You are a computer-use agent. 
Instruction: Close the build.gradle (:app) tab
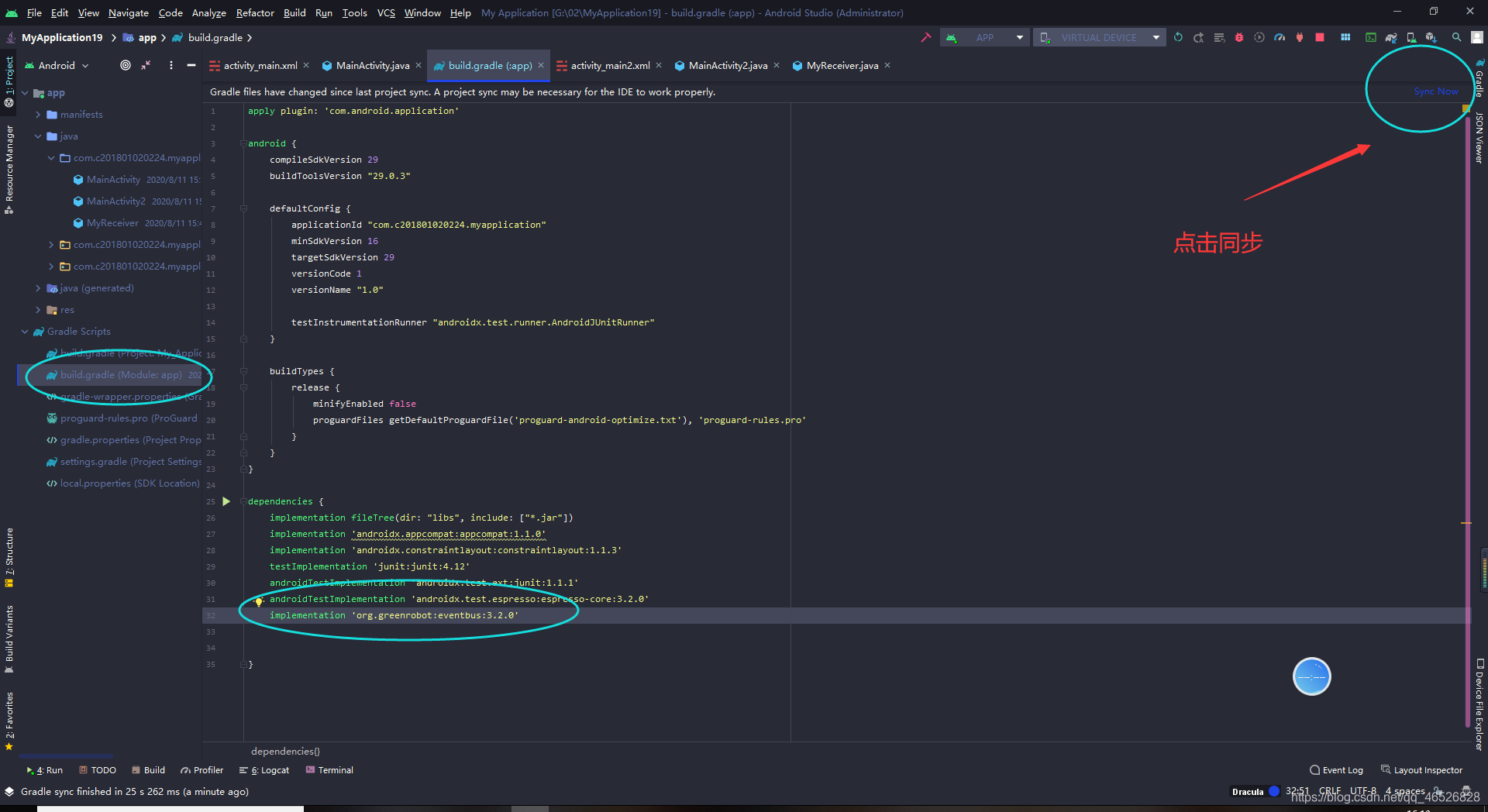541,65
